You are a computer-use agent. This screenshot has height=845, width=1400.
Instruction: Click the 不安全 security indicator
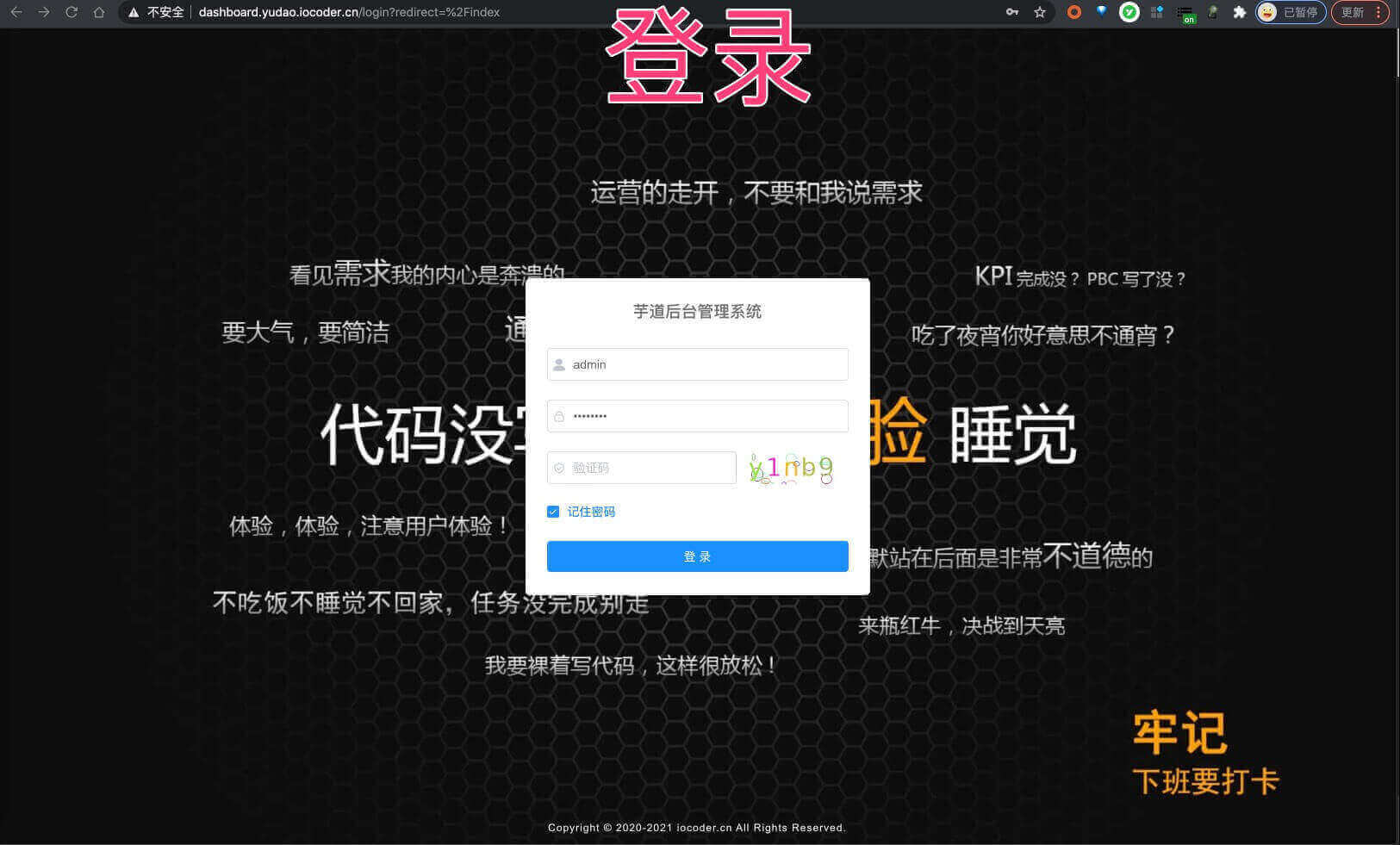pos(160,12)
